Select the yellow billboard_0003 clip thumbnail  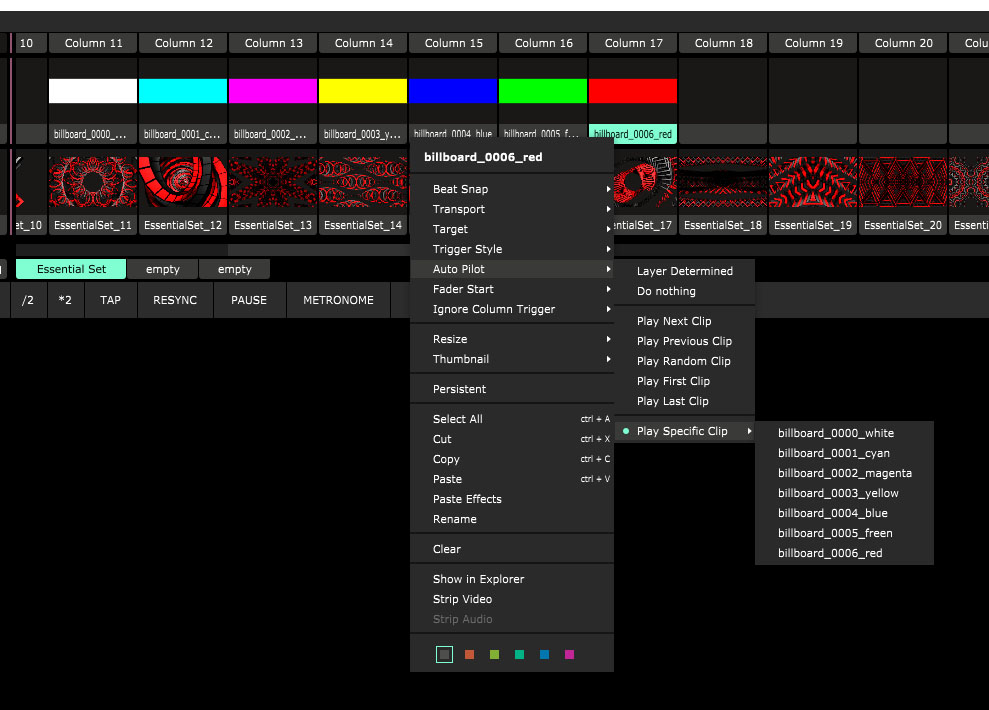(363, 91)
